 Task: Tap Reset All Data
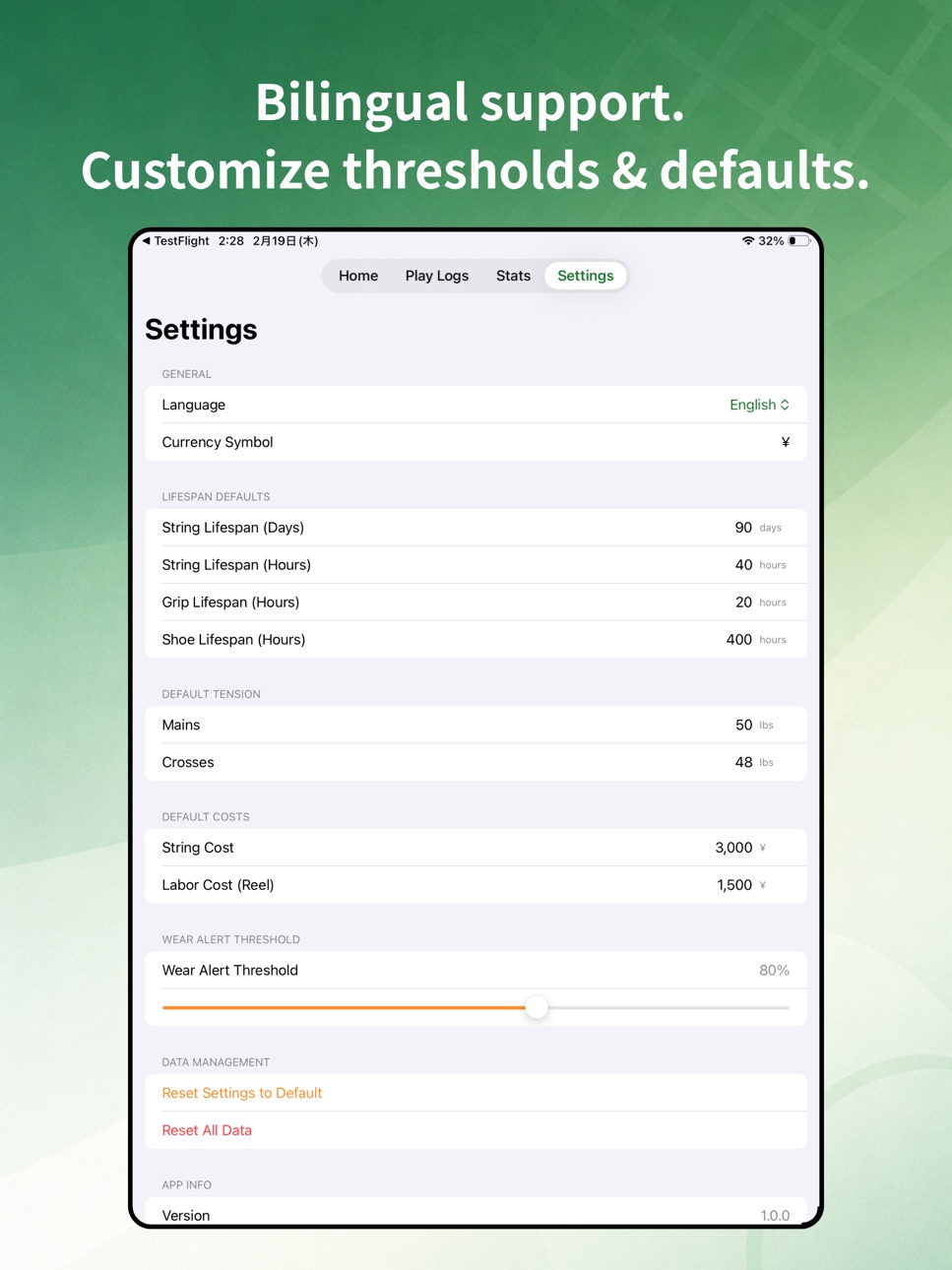click(x=207, y=1130)
